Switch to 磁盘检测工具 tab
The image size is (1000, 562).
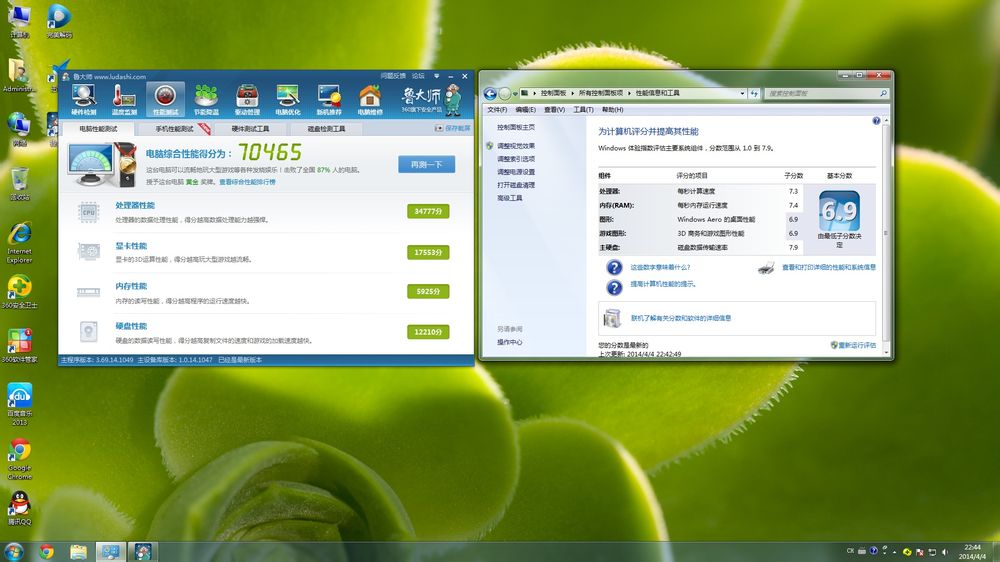click(327, 129)
